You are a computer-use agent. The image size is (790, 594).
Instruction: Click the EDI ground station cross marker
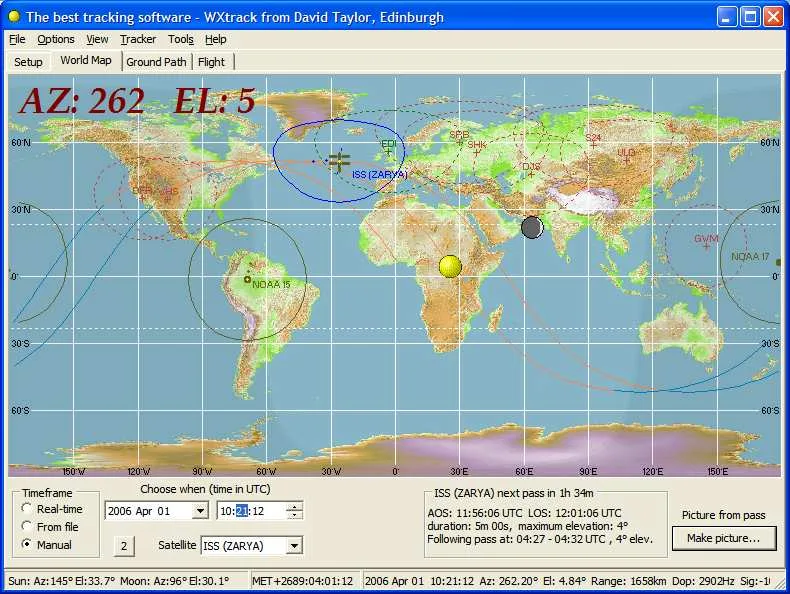[388, 152]
